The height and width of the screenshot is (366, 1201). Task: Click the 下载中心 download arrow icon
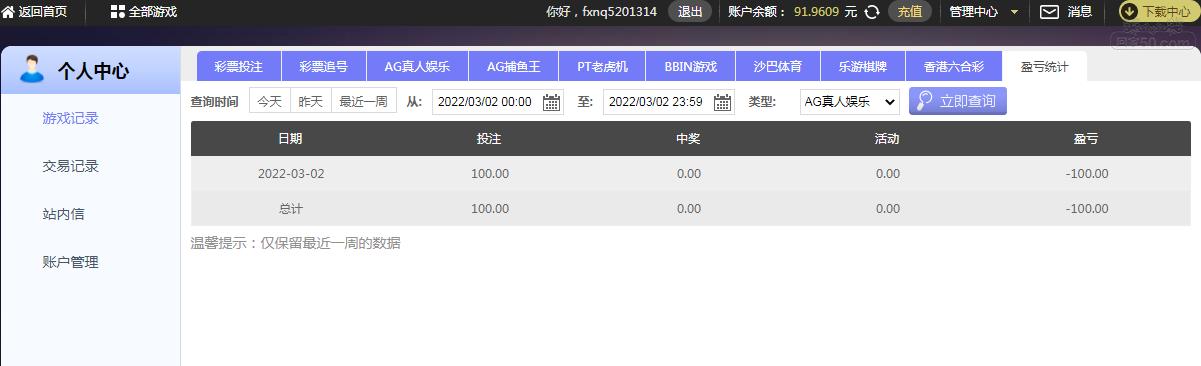click(1129, 12)
